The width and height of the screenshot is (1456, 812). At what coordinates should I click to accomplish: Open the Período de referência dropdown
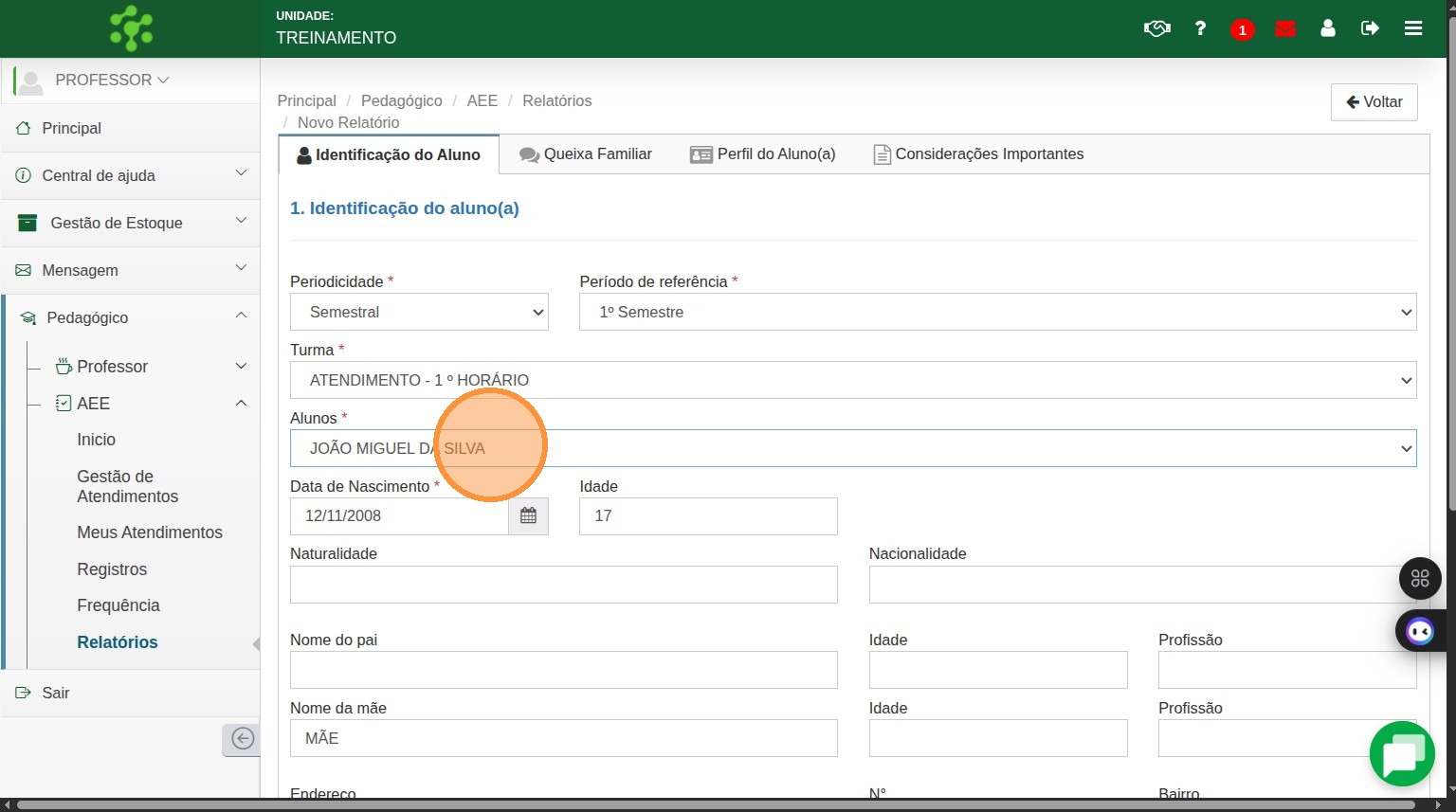click(x=997, y=312)
